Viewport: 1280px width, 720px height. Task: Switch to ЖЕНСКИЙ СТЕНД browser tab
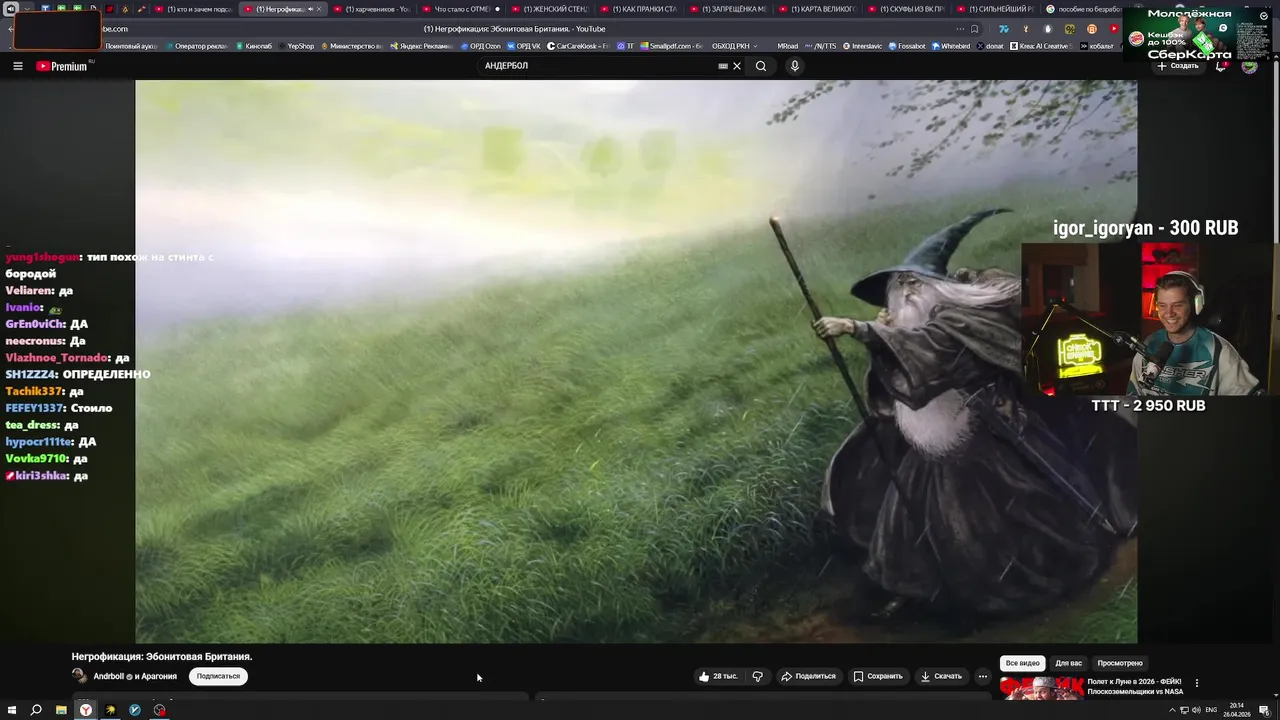click(548, 9)
